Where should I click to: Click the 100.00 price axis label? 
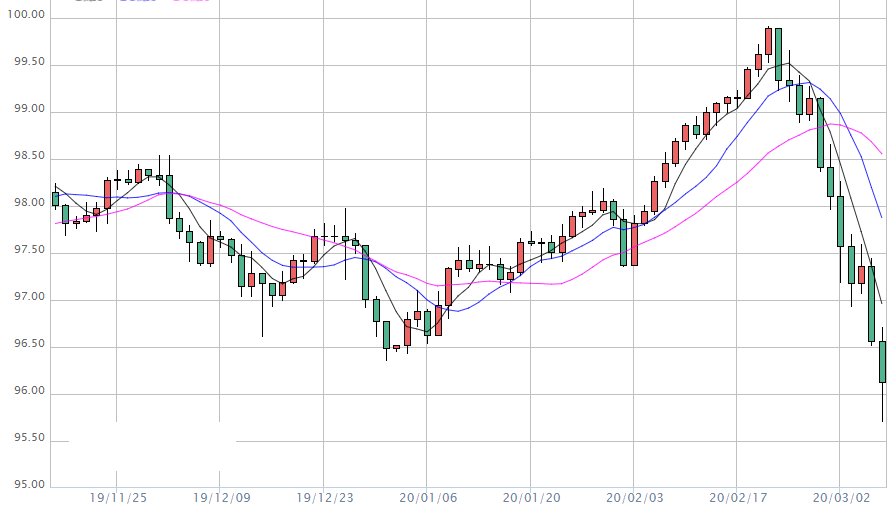coord(24,16)
